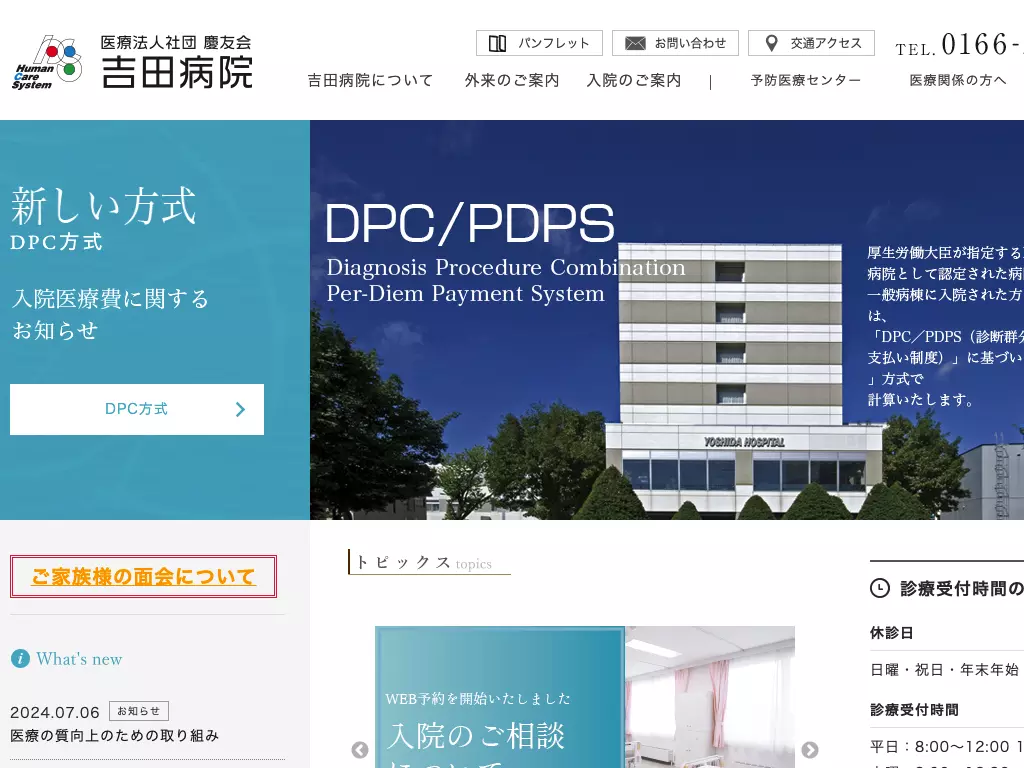This screenshot has height=768, width=1024.
Task: Click the pamphlet book icon
Action: 498,43
